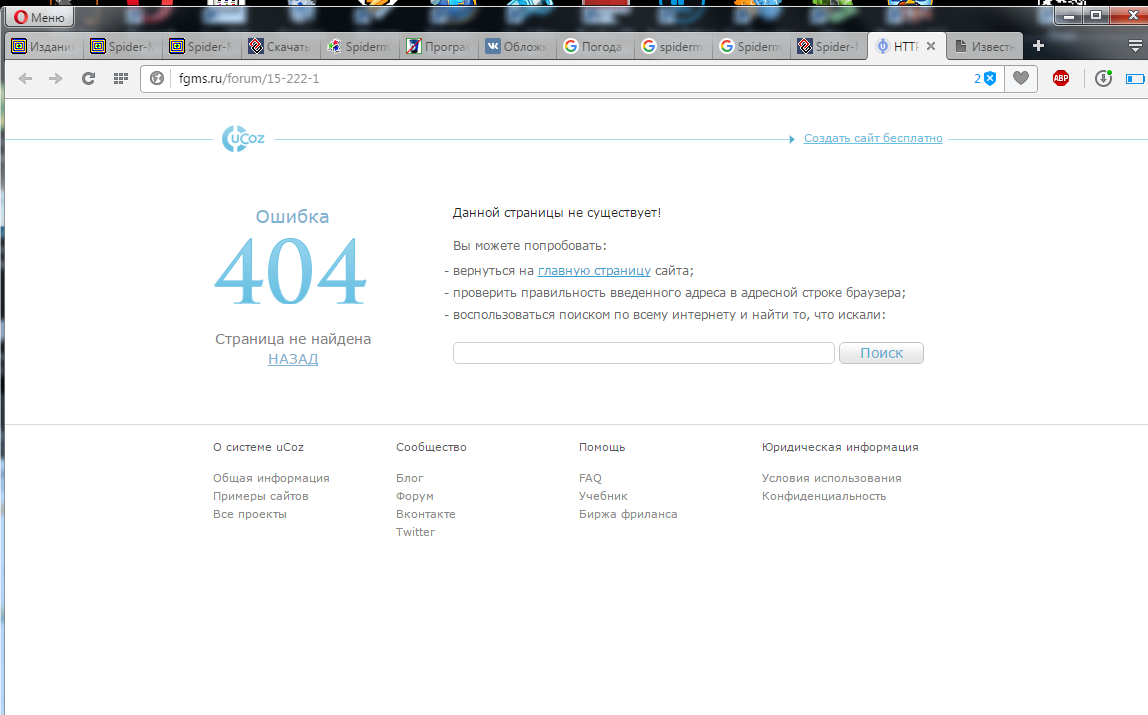Viewport: 1148px width, 715px height.
Task: Click the large 404 error number
Action: pyautogui.click(x=291, y=272)
